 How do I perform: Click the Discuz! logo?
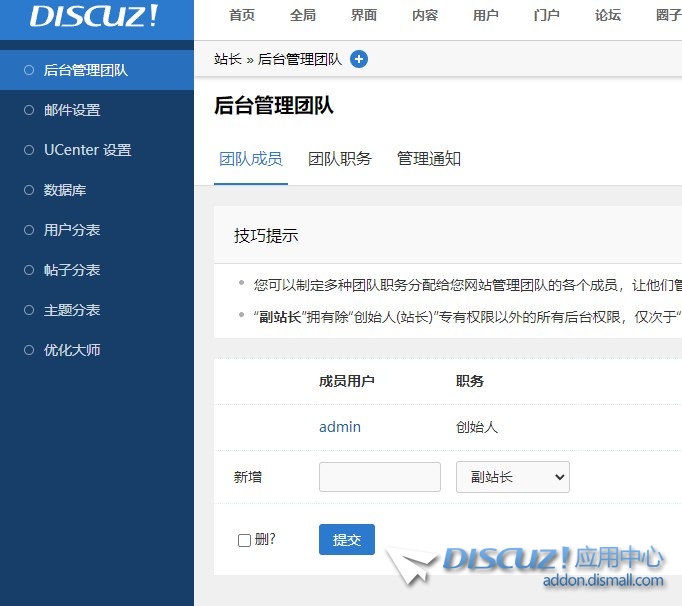coord(94,16)
